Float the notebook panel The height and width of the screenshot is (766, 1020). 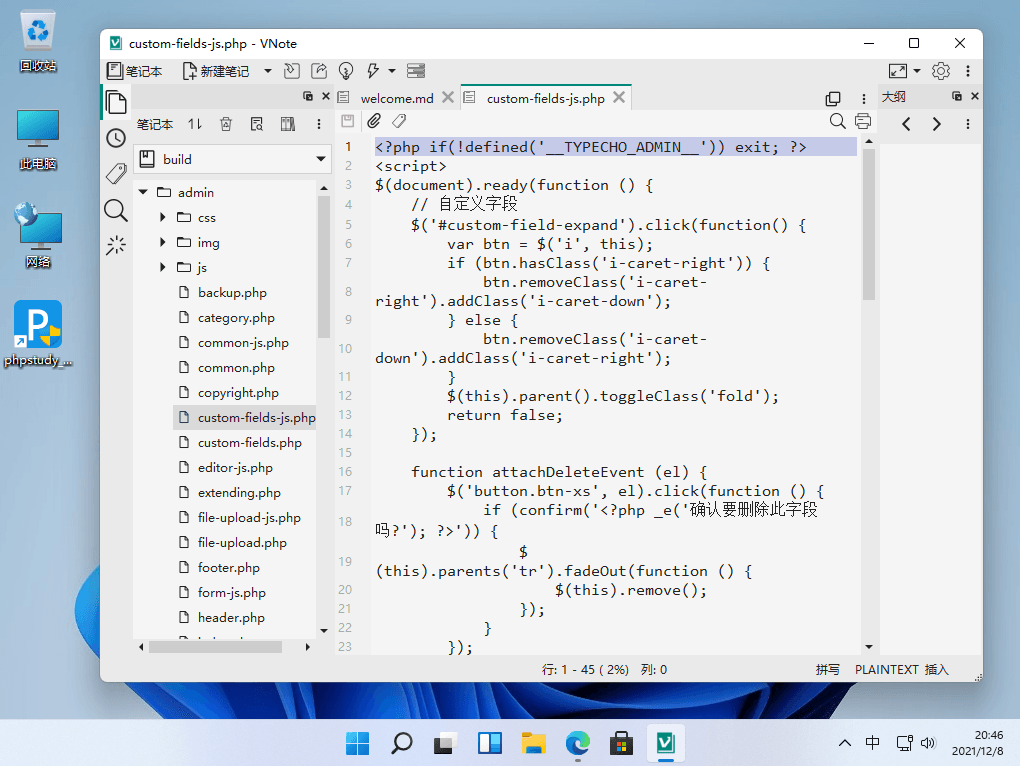(x=308, y=96)
